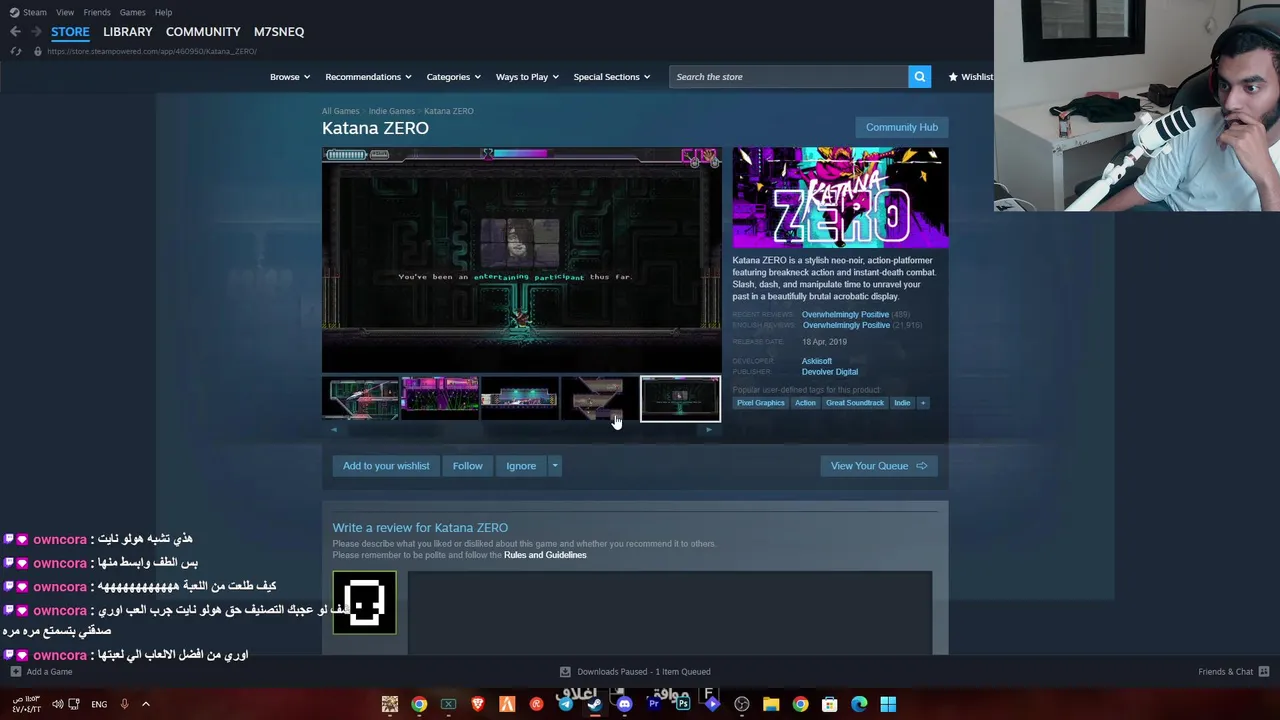The width and height of the screenshot is (1280, 720).
Task: Switch to the COMMUNITY tab
Action: pos(203,32)
